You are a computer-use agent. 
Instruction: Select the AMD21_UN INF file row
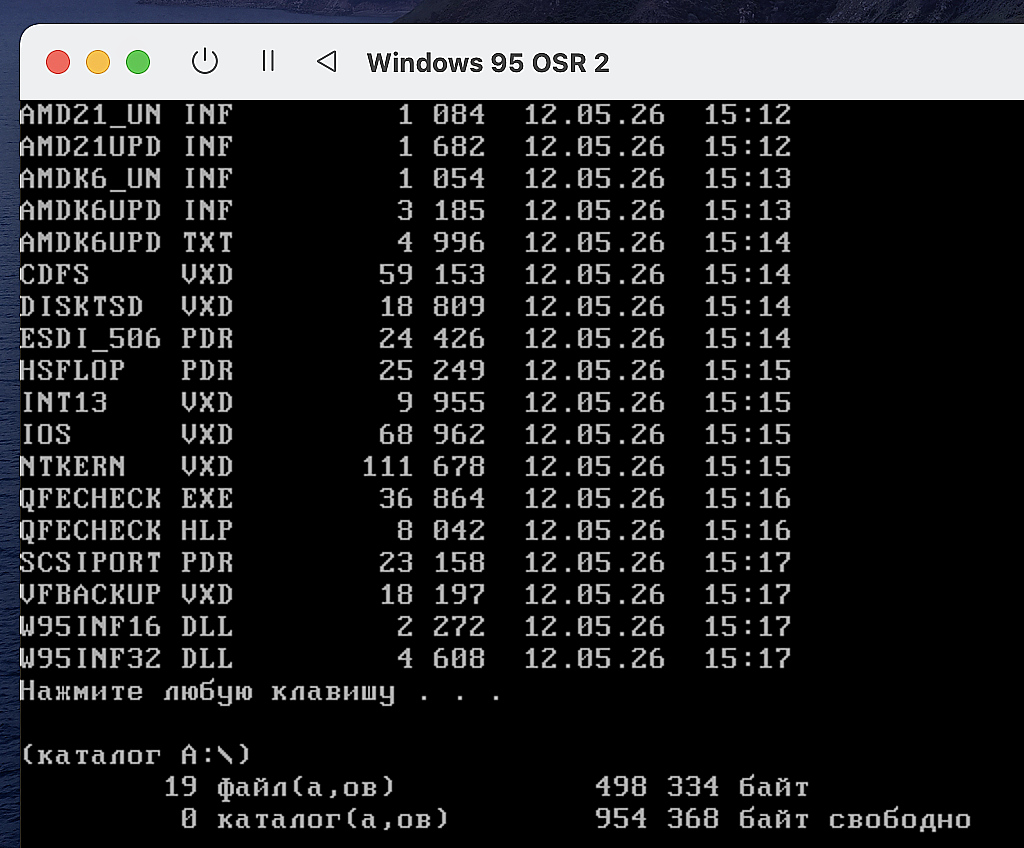(x=406, y=114)
